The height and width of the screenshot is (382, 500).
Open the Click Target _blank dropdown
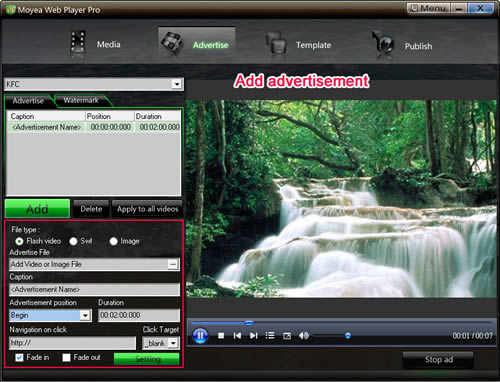pyautogui.click(x=173, y=343)
